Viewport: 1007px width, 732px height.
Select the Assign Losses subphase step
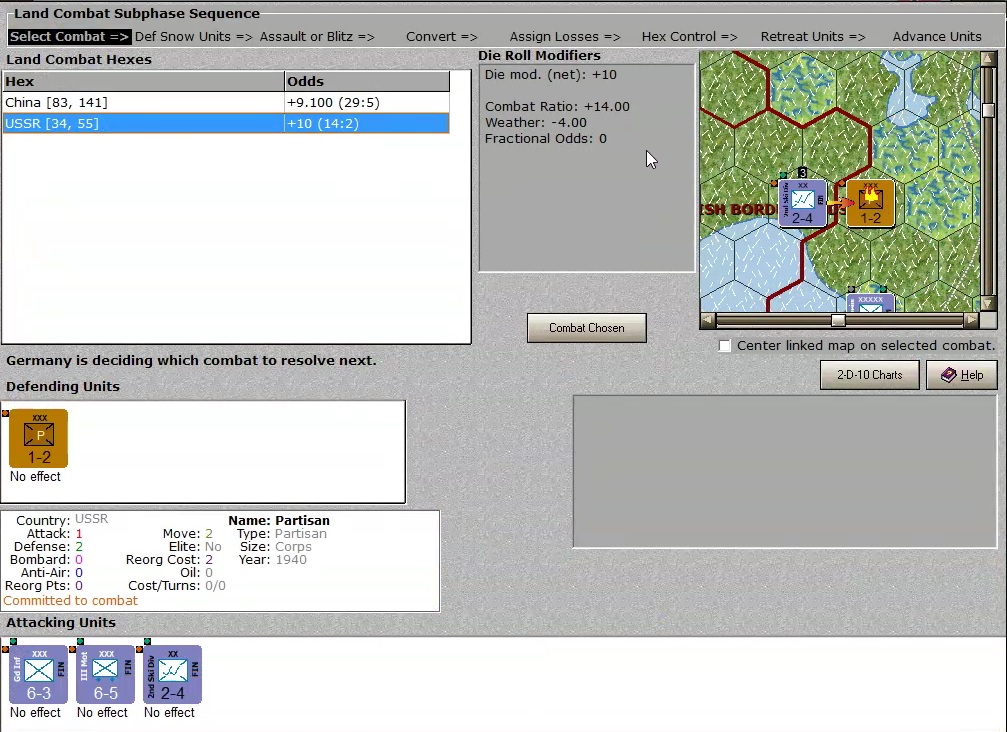(x=565, y=37)
